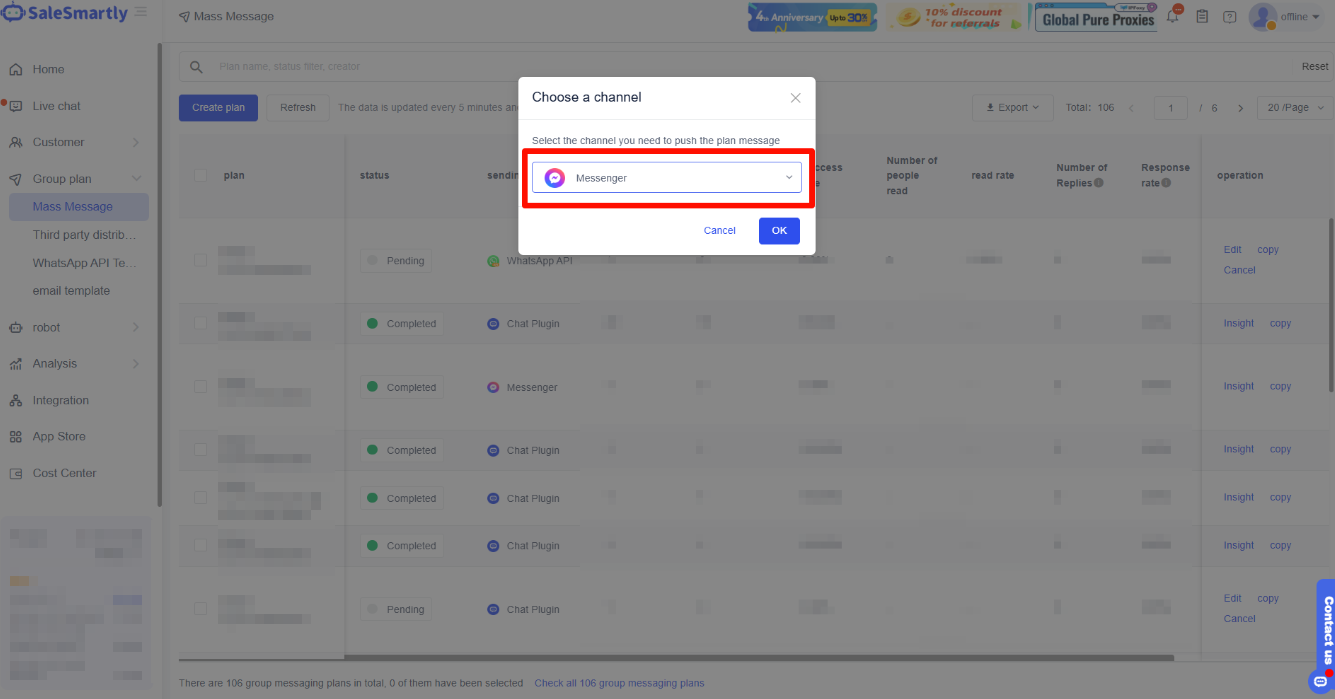
Task: Click Cancel in the channel dialog
Action: [x=719, y=231]
